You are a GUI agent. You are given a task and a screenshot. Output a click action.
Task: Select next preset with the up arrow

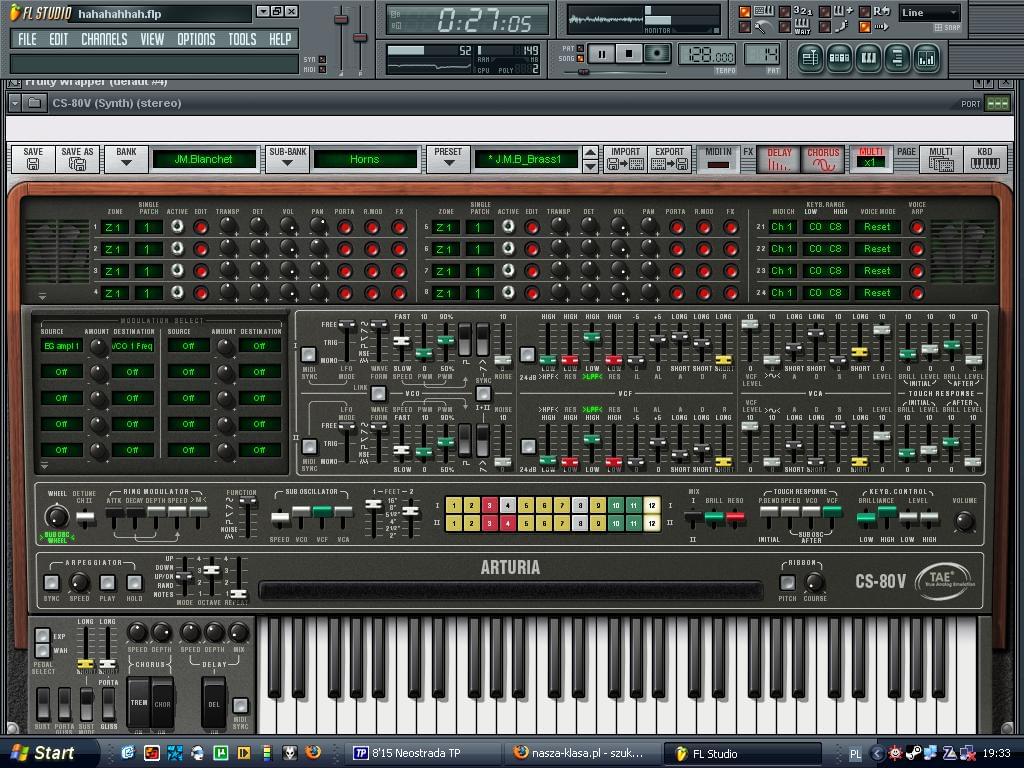[590, 153]
